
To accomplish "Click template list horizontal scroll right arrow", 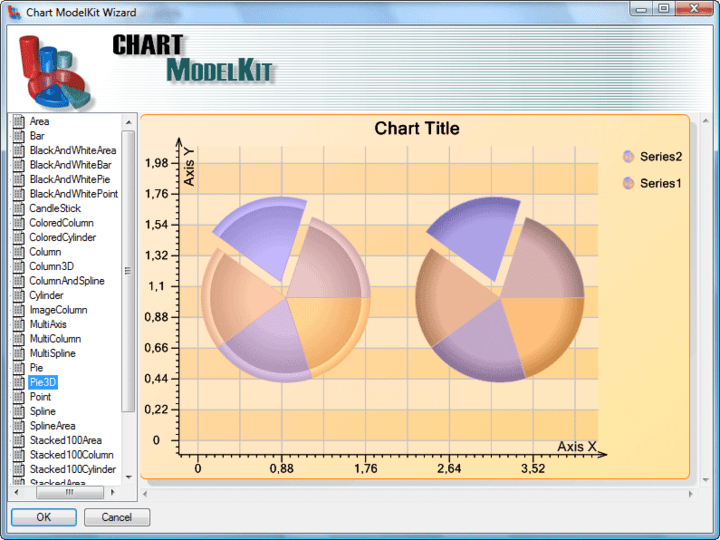I will pyautogui.click(x=113, y=493).
